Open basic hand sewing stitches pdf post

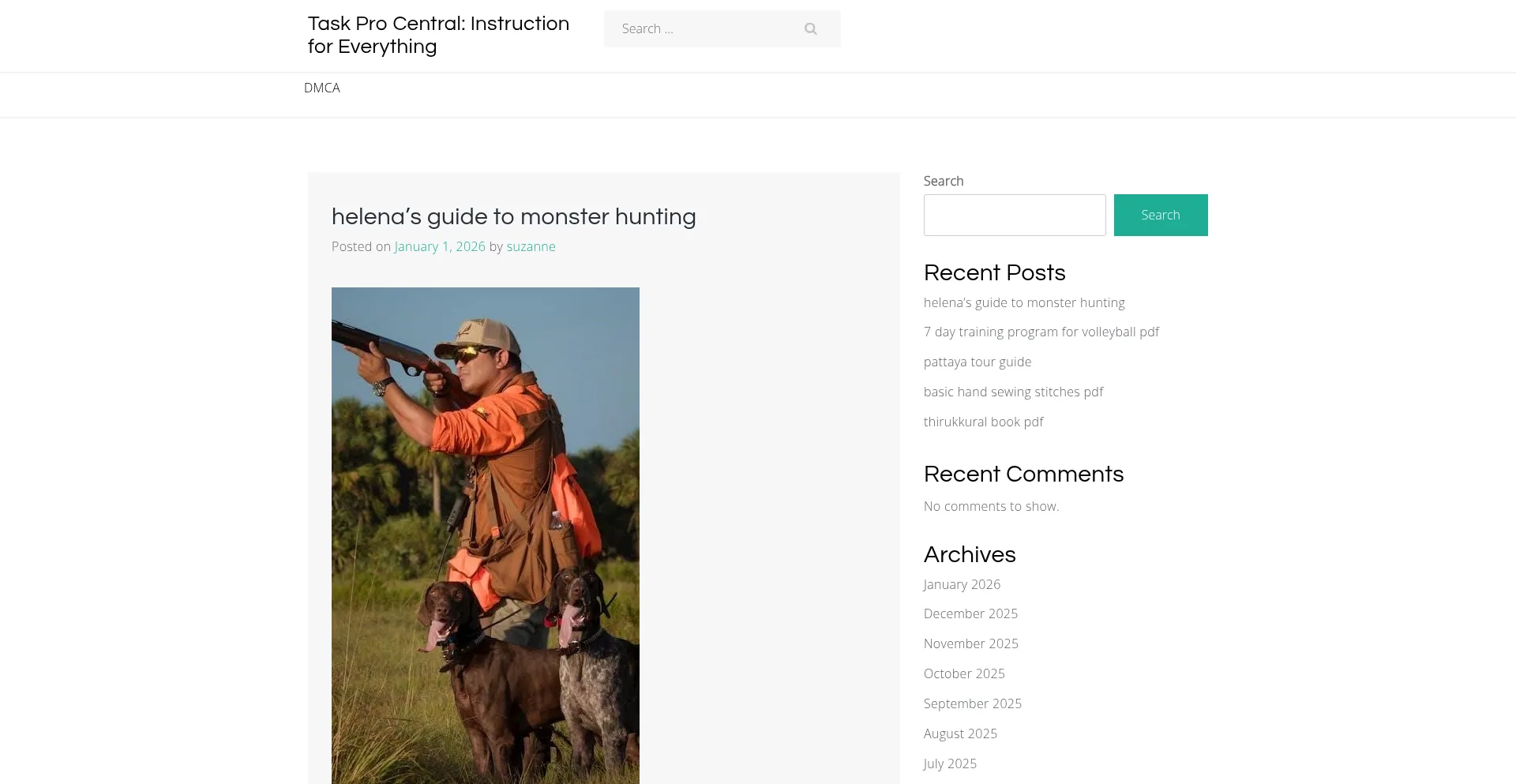[1013, 392]
